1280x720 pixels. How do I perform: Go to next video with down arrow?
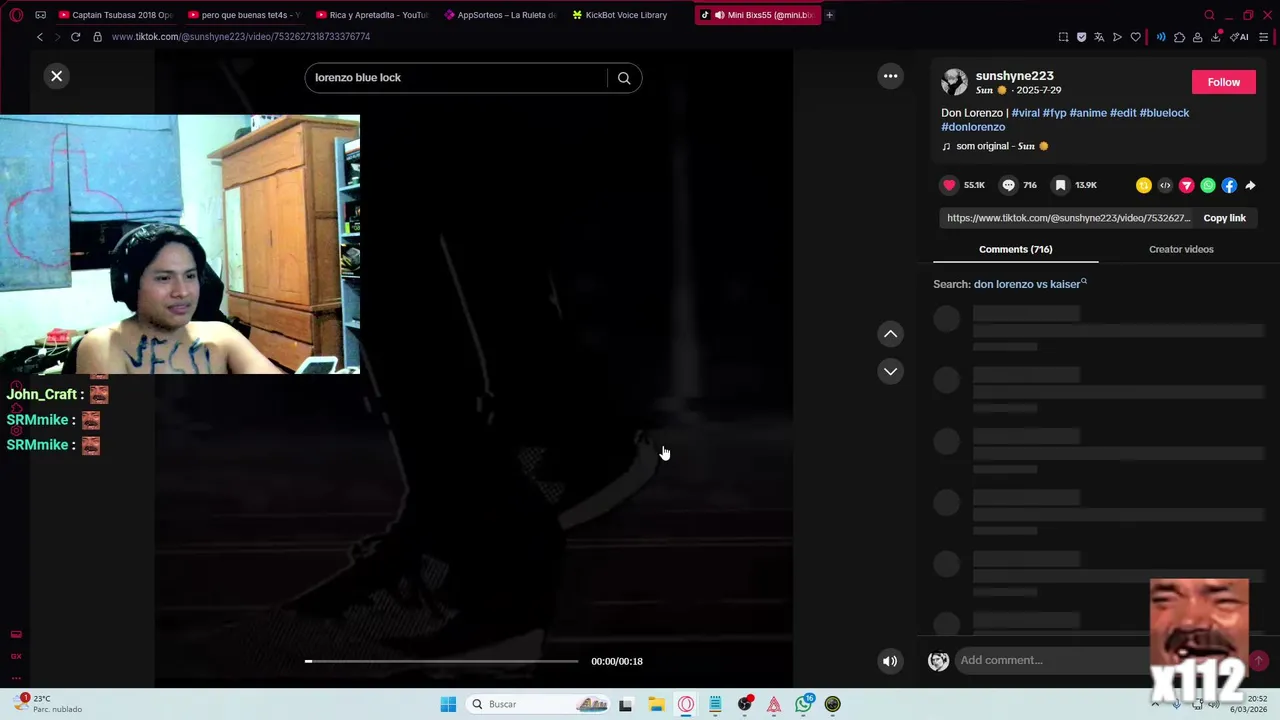point(890,371)
